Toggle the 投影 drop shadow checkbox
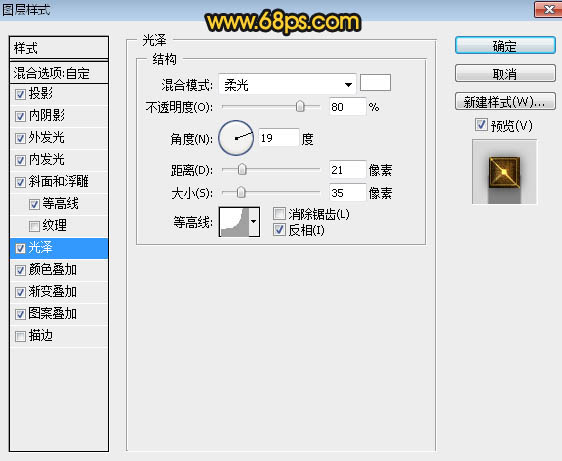The height and width of the screenshot is (461, 562). 20,95
